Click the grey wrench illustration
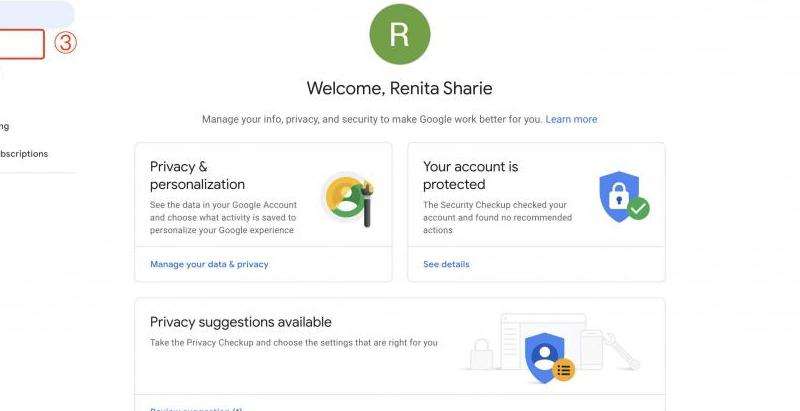Image resolution: width=800 pixels, height=411 pixels. (x=621, y=350)
